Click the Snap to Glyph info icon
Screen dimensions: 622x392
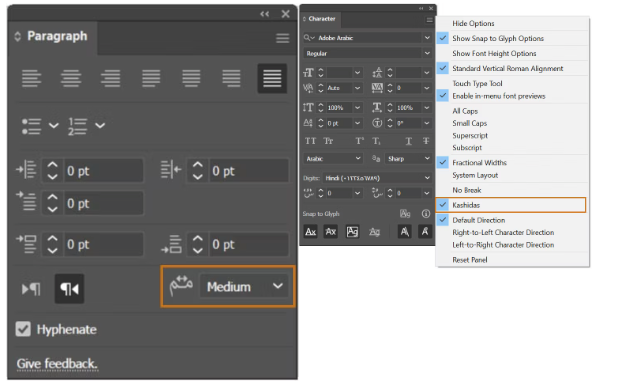426,214
